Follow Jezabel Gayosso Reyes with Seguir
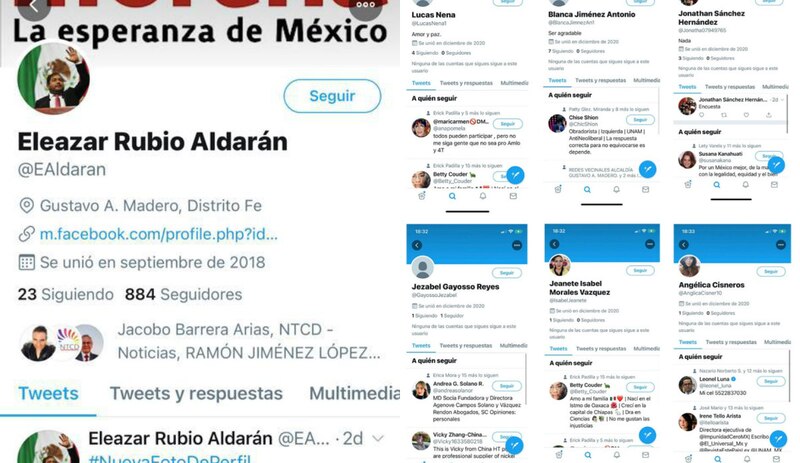This screenshot has height=463, width=800. coord(507,273)
